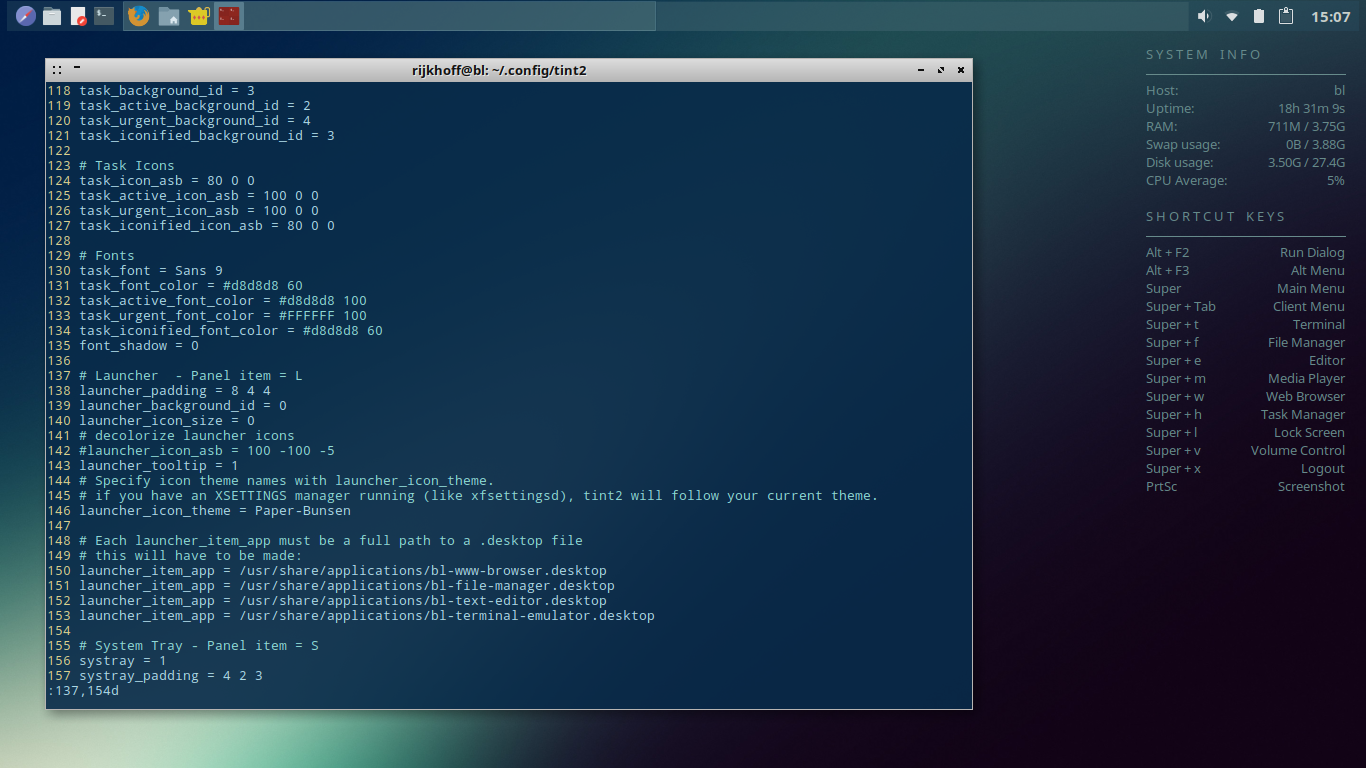Check the battery status tray icon
Image resolution: width=1366 pixels, height=768 pixels.
point(1259,16)
